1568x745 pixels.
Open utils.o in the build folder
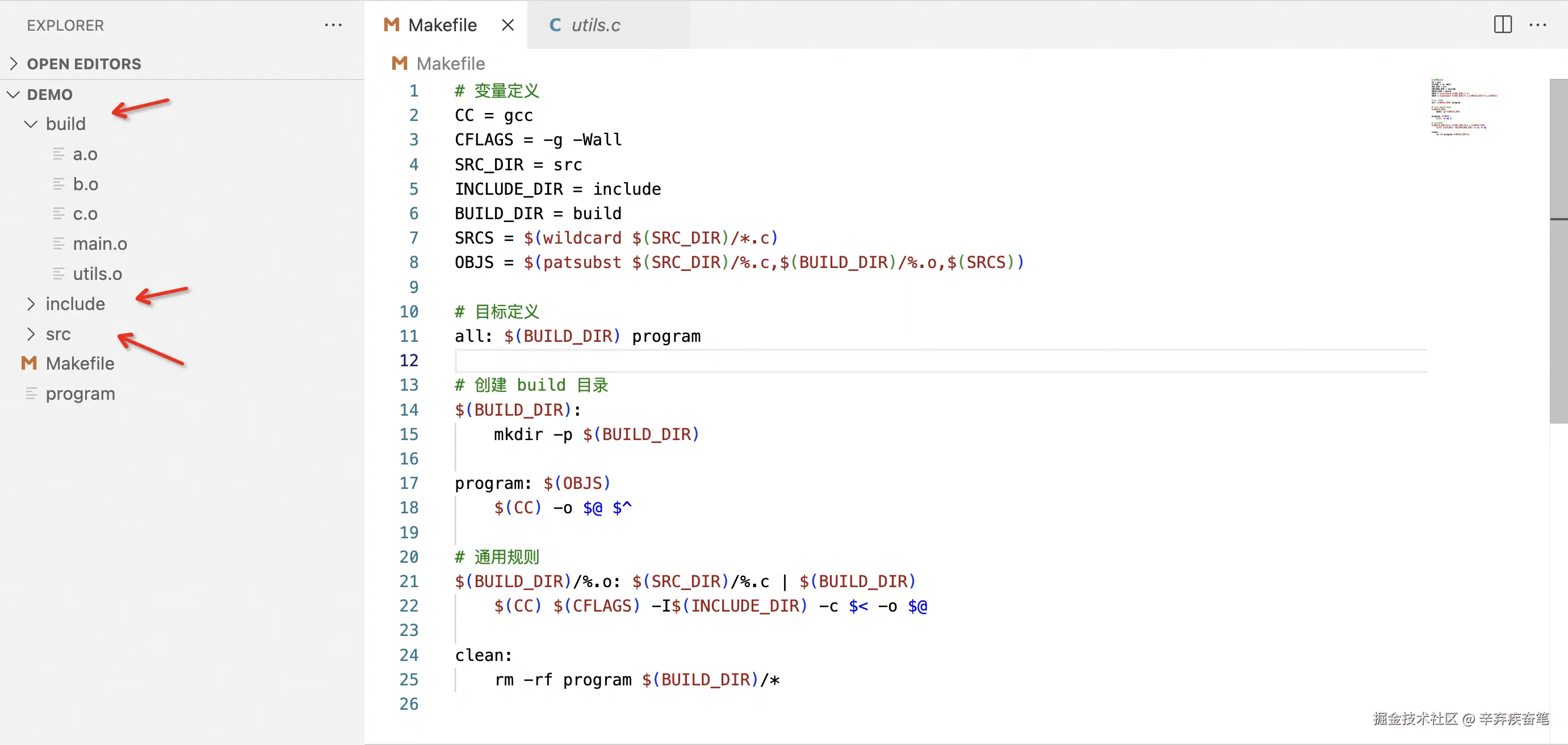click(98, 274)
